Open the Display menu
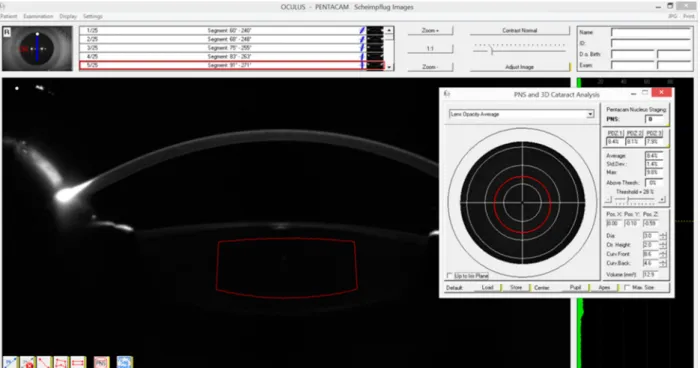The height and width of the screenshot is (368, 700). pos(68,16)
